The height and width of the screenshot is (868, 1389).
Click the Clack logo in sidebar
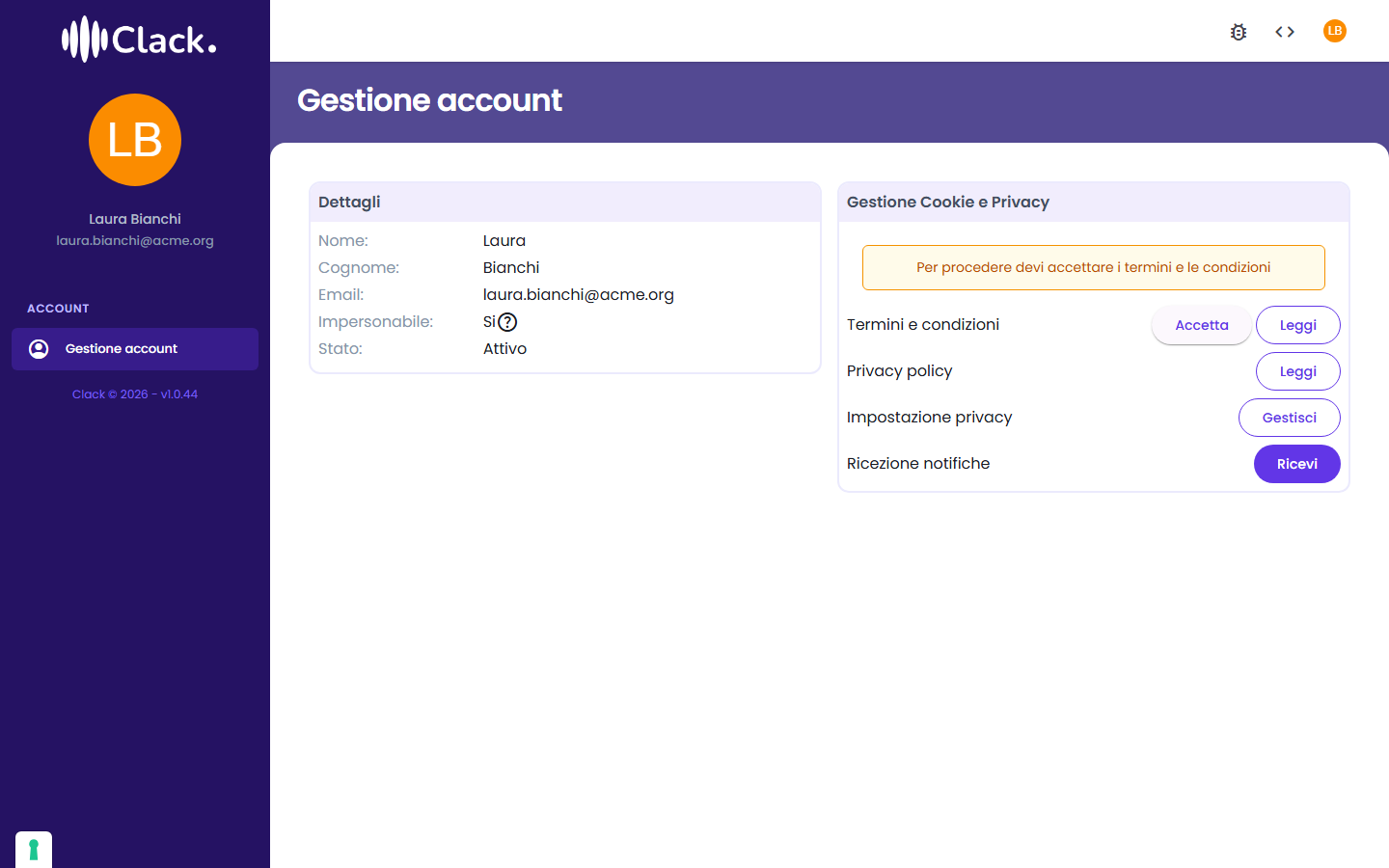(x=139, y=39)
